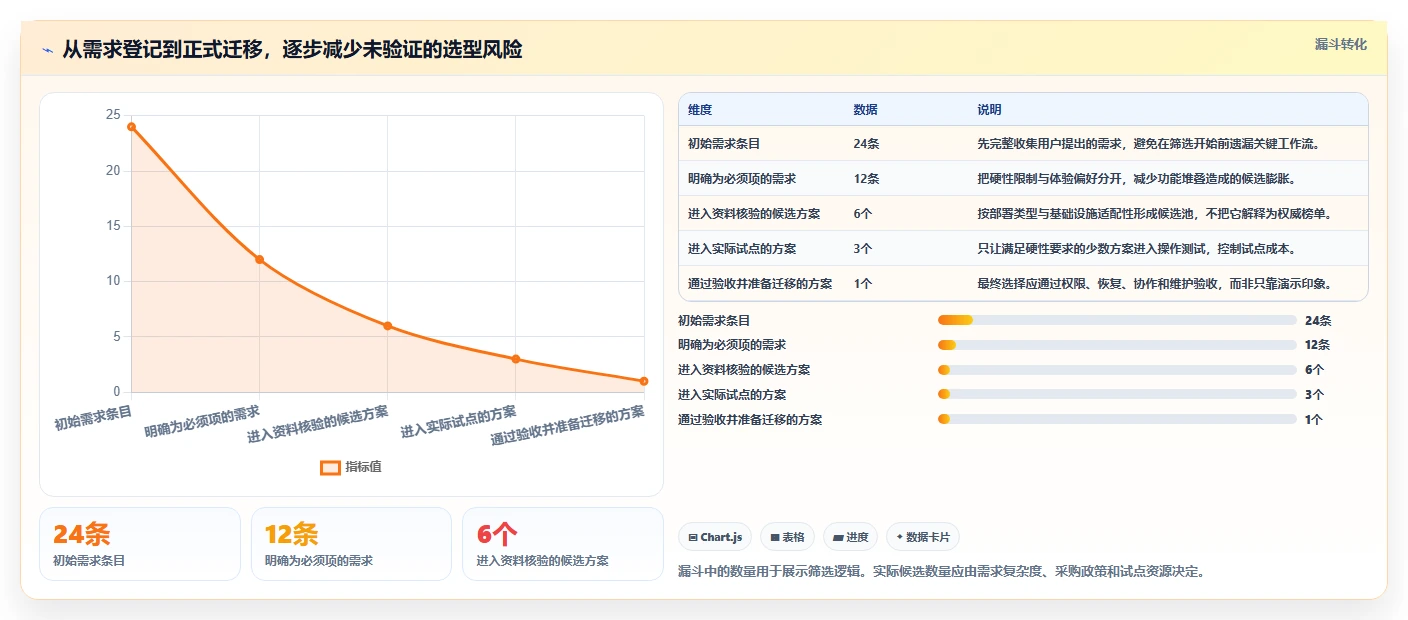The height and width of the screenshot is (620, 1408).
Task: Click the description starting 最终选择应通过权限
Action: coord(1154,283)
